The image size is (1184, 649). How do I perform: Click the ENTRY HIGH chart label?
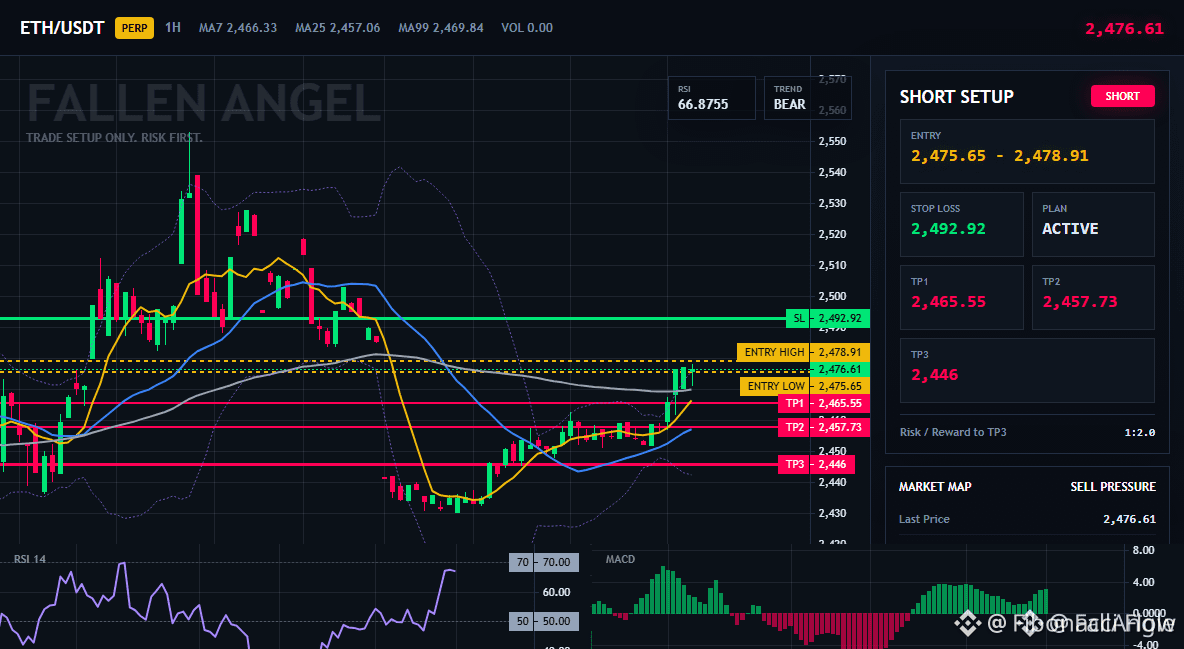click(x=774, y=352)
